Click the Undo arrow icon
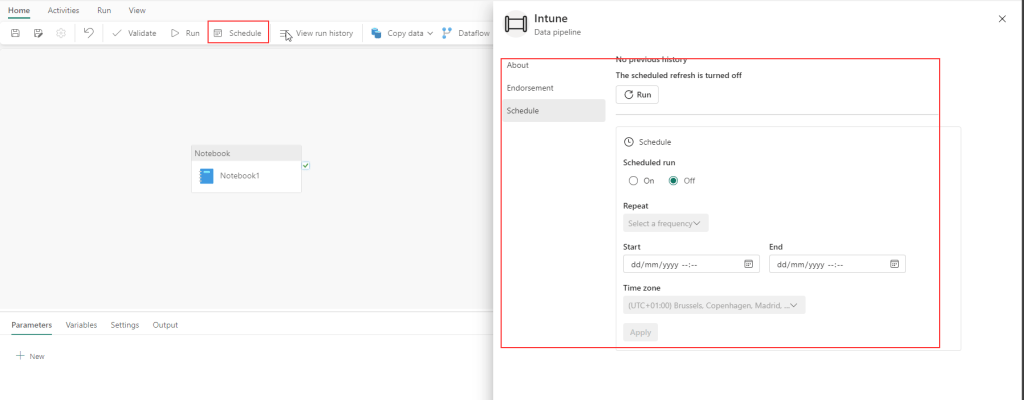Viewport: 1024px width, 400px height. pyautogui.click(x=88, y=33)
